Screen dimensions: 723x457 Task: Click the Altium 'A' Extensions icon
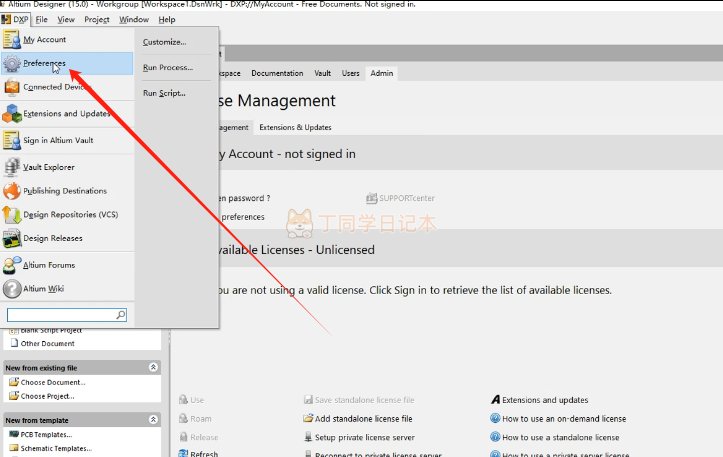[496, 399]
